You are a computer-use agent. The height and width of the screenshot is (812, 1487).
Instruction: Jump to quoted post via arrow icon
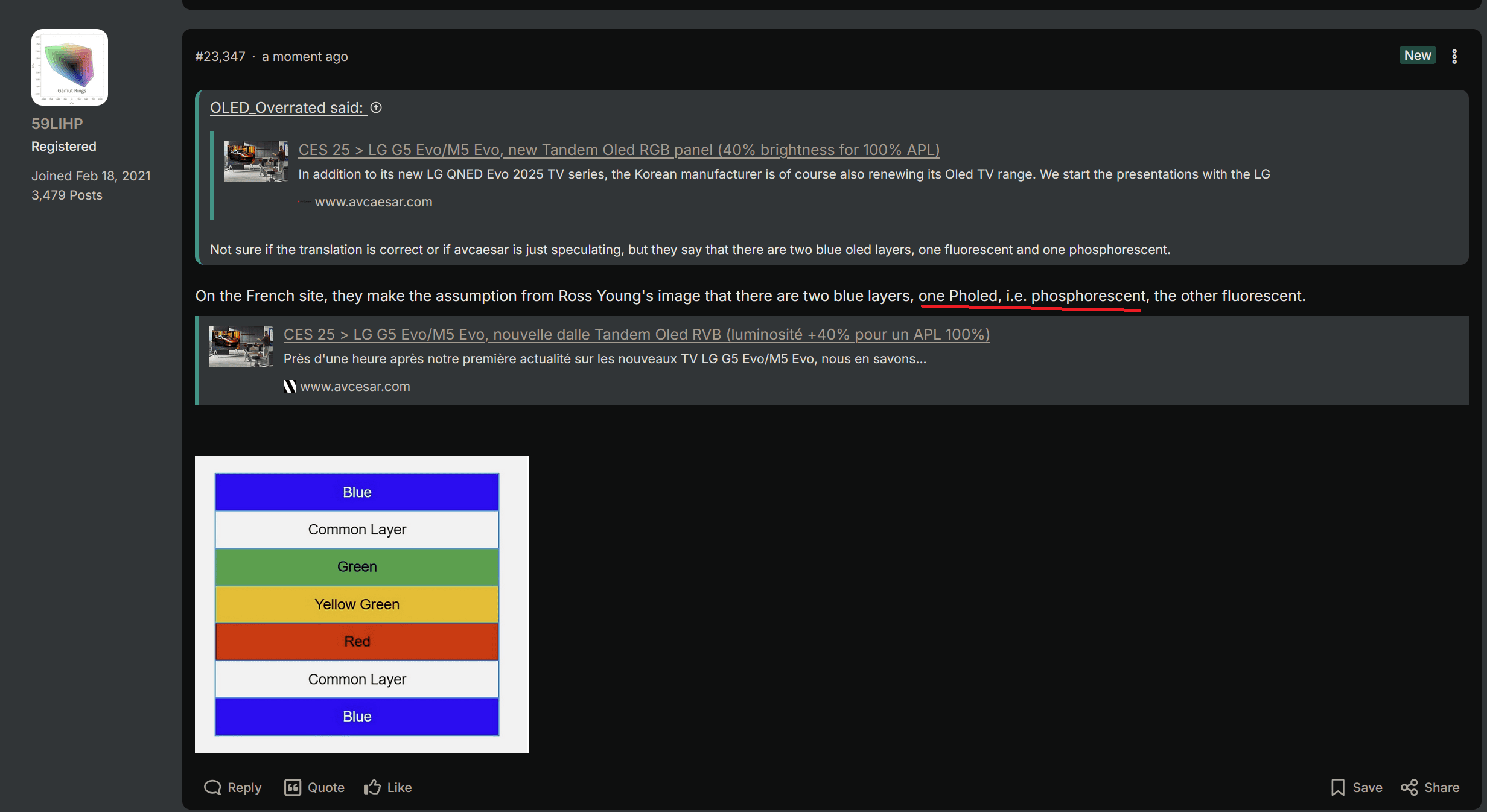coord(376,107)
